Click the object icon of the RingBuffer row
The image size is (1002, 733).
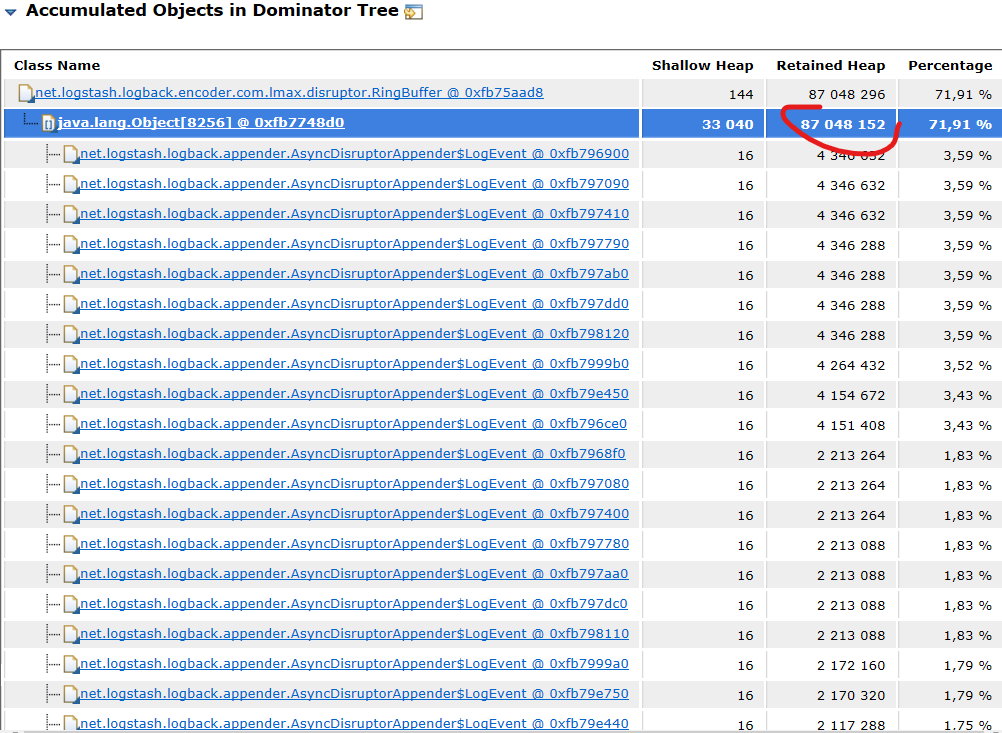[x=26, y=93]
